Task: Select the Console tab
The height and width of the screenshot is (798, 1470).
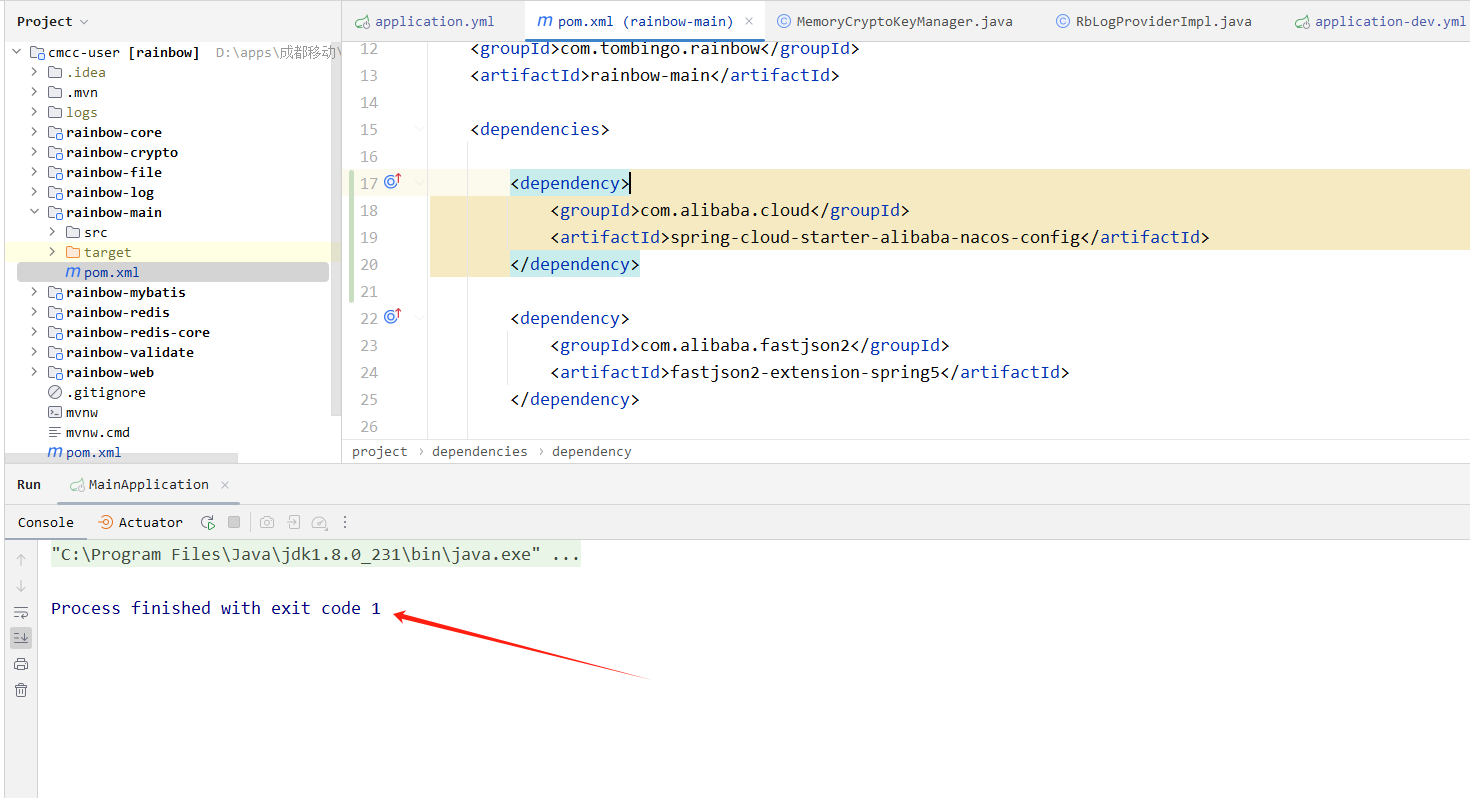Action: pyautogui.click(x=46, y=522)
